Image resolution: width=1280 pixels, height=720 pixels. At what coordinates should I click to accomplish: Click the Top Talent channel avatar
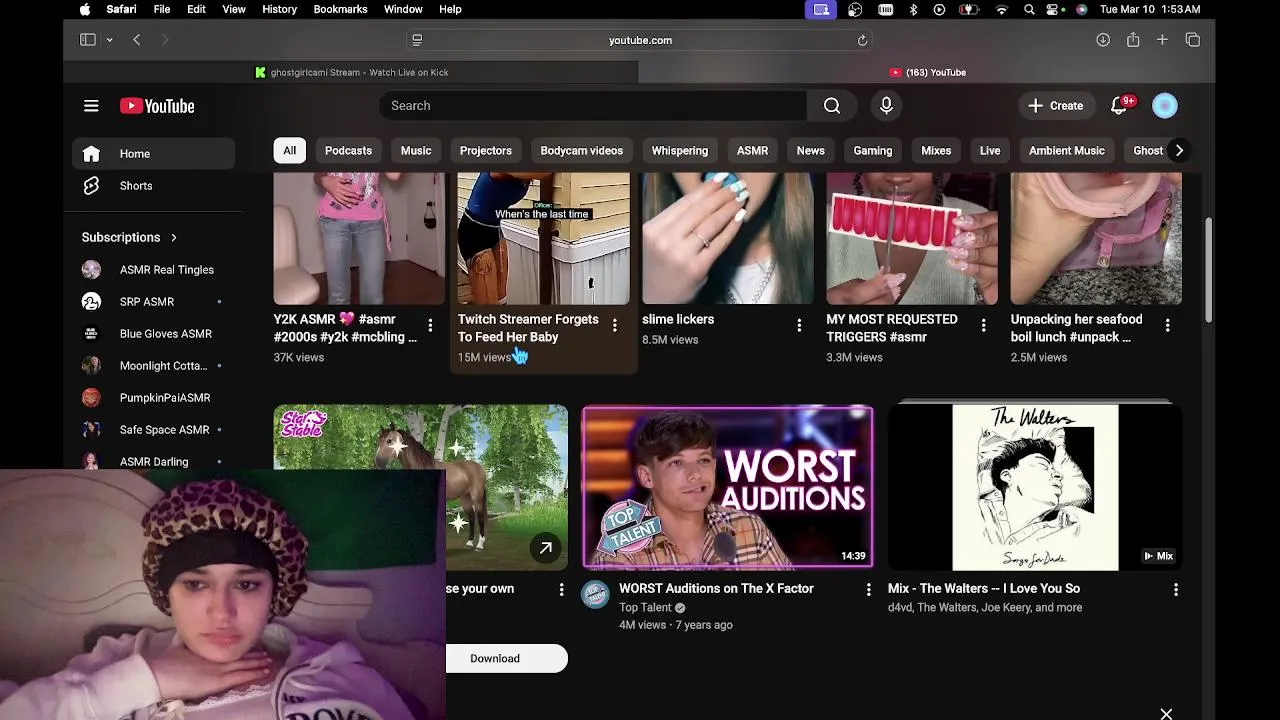click(595, 594)
